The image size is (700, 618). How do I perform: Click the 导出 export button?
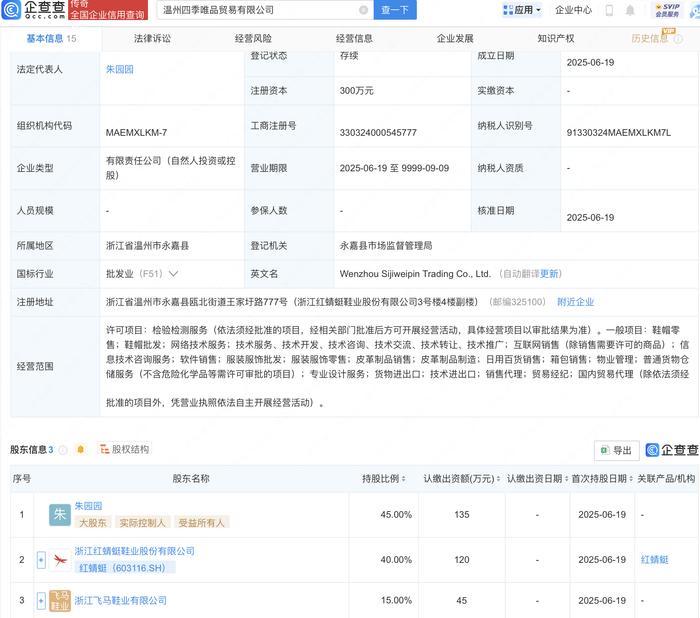pyautogui.click(x=617, y=451)
